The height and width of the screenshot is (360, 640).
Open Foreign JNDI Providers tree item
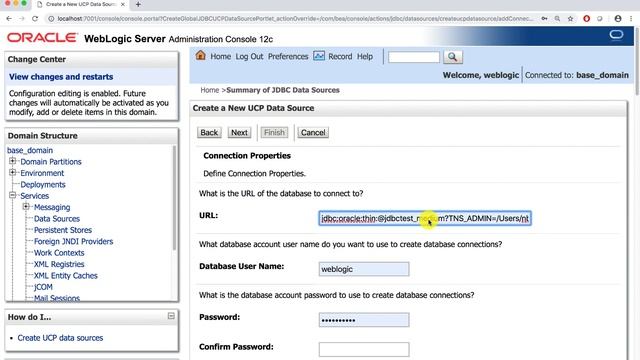[73, 242]
